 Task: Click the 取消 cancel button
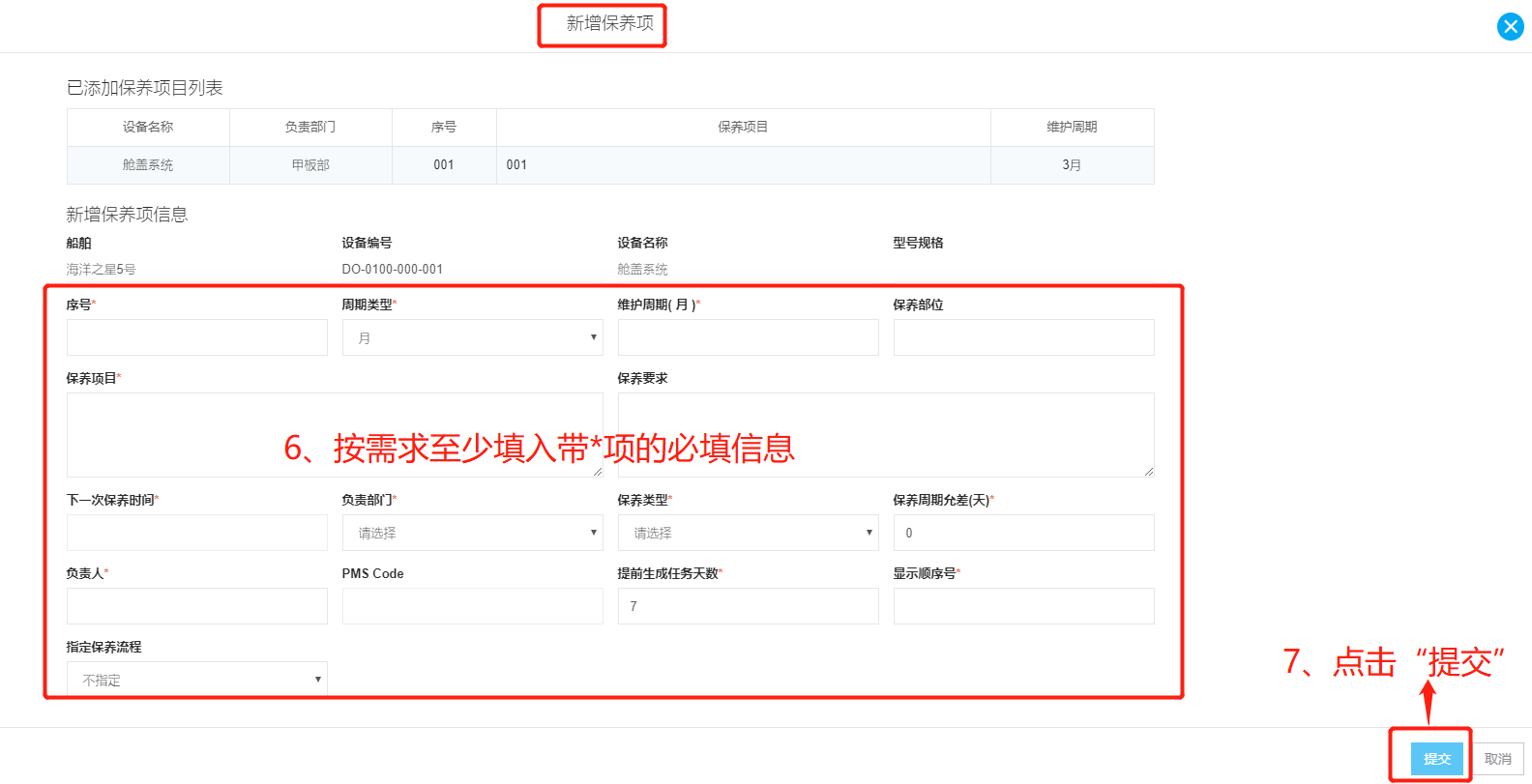[1498, 759]
